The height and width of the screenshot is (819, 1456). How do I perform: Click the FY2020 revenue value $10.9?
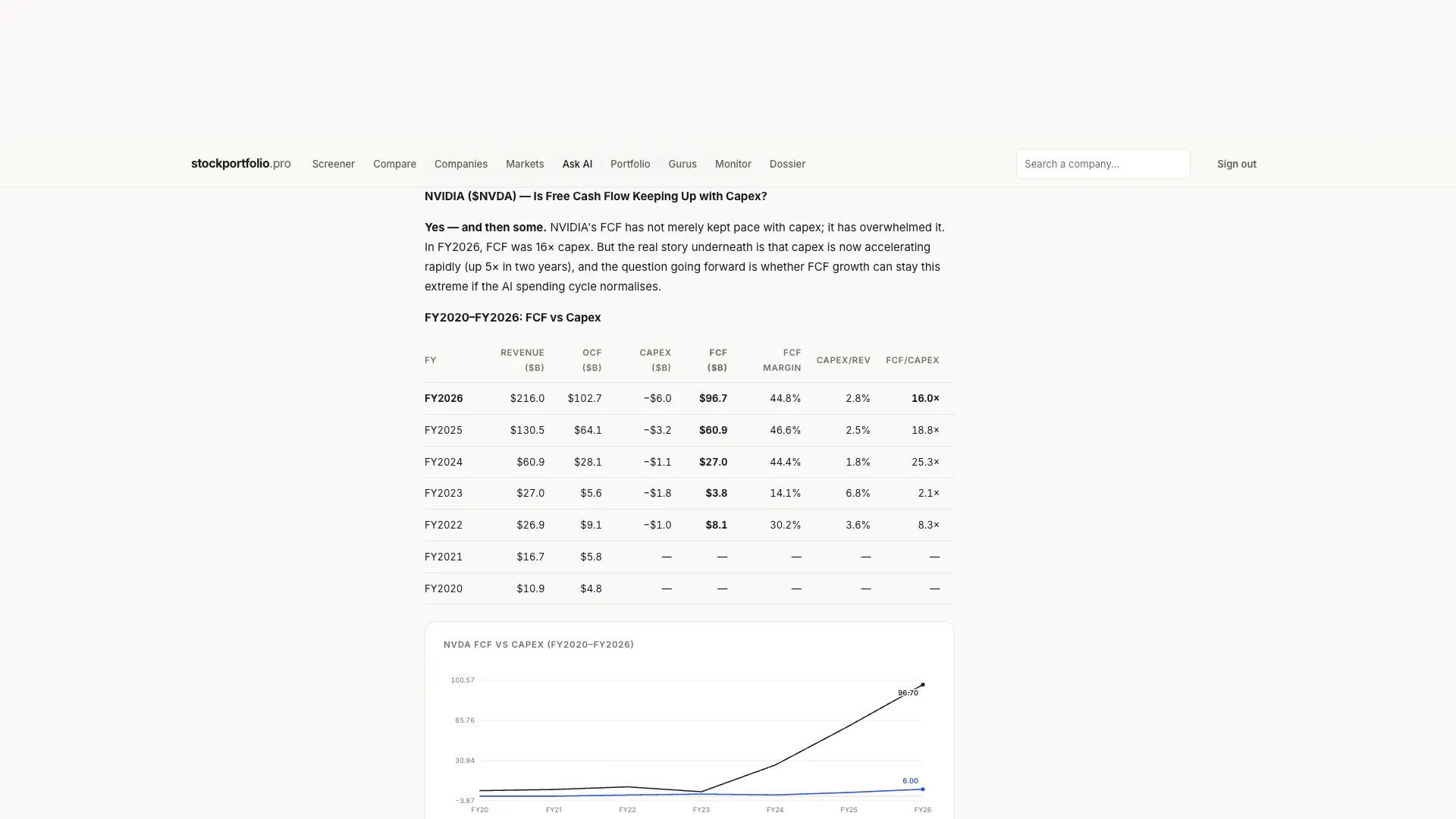530,588
